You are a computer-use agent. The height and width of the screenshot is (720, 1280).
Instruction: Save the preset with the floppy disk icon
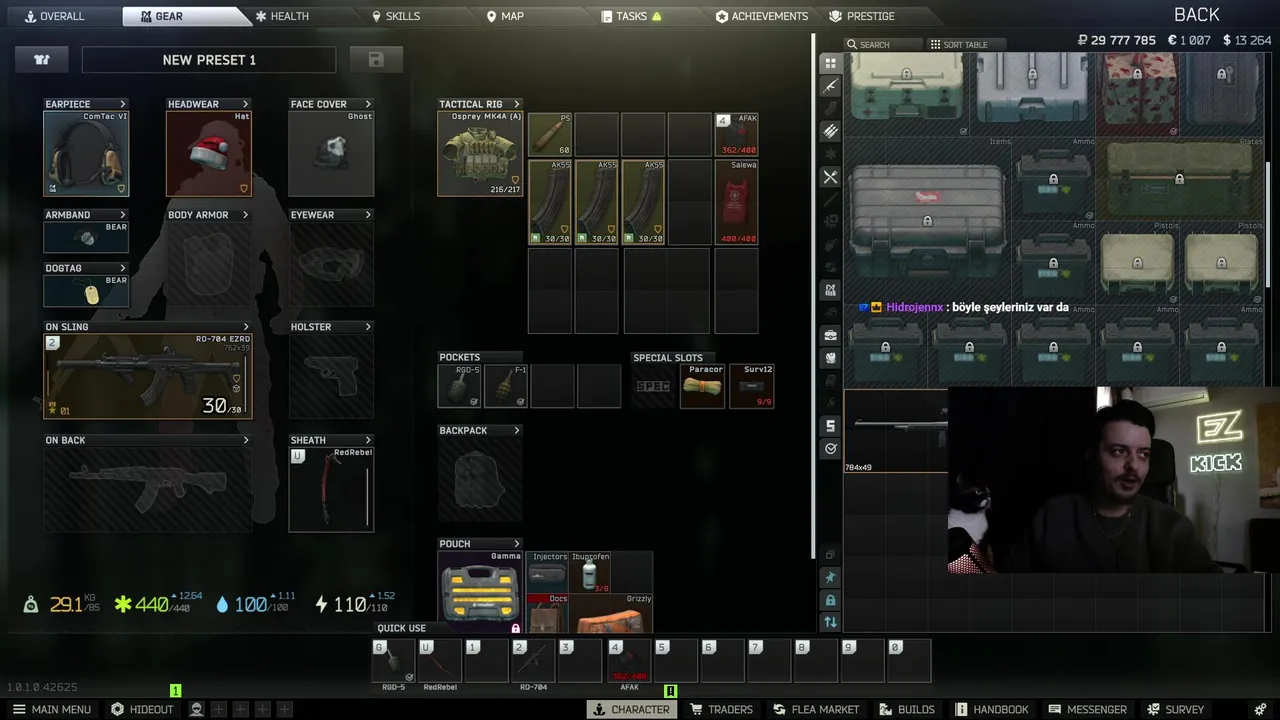376,60
